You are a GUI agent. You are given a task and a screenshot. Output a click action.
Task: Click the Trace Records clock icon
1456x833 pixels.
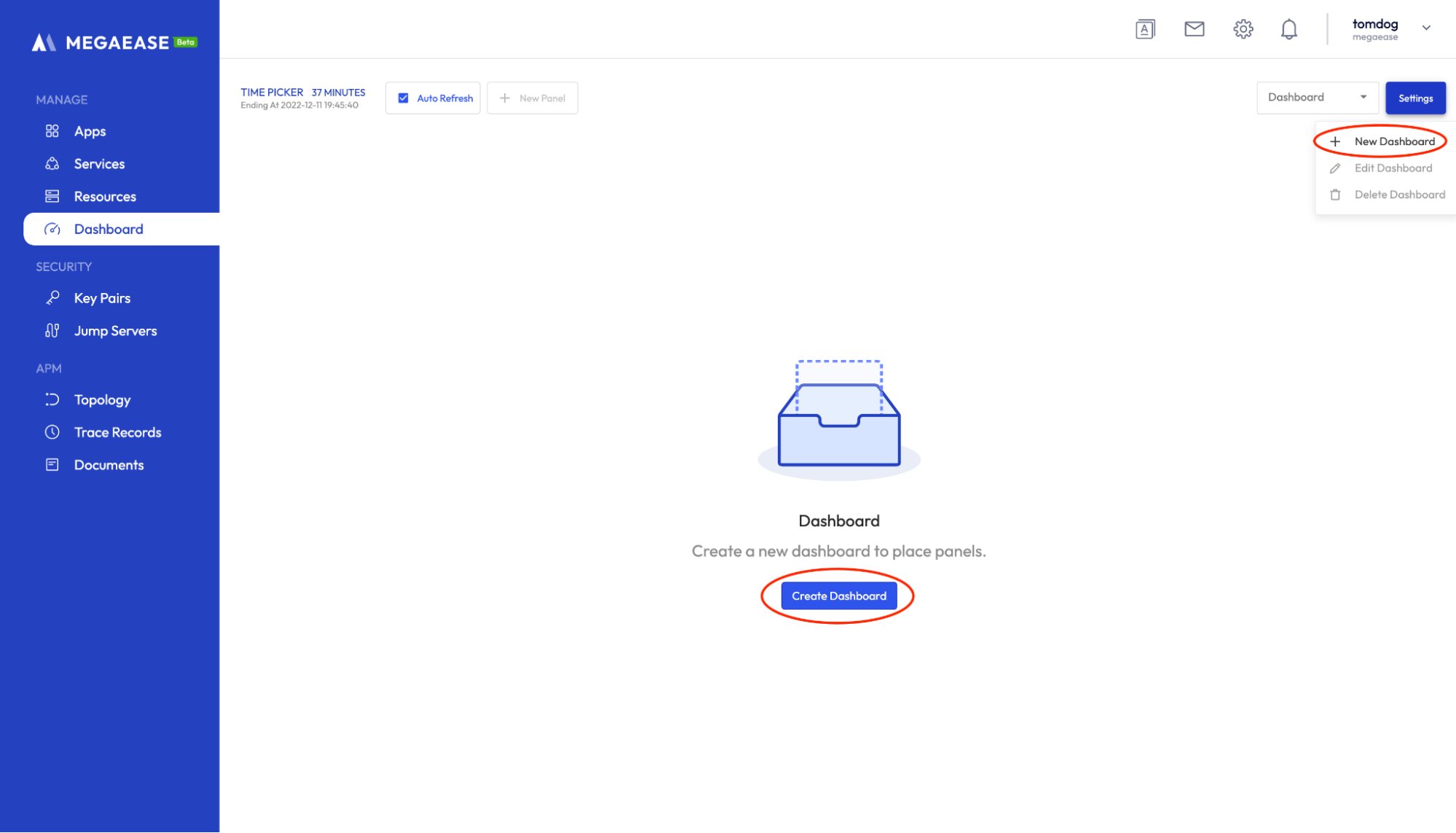pos(52,432)
